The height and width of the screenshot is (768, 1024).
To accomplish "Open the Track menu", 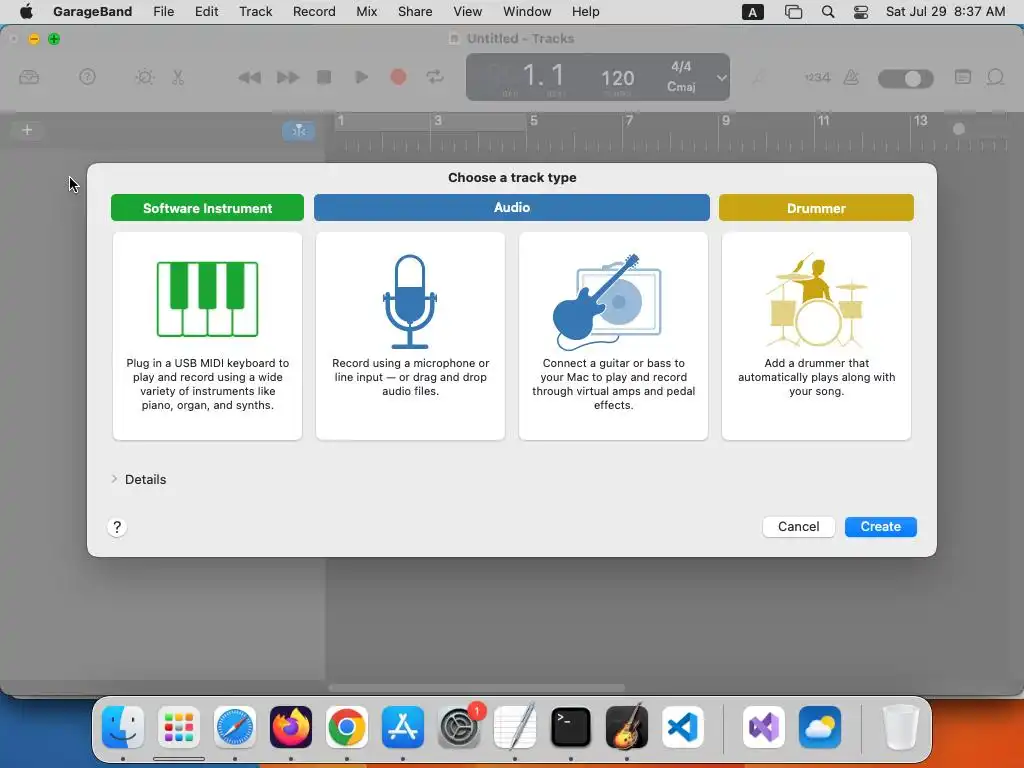I will pyautogui.click(x=255, y=12).
